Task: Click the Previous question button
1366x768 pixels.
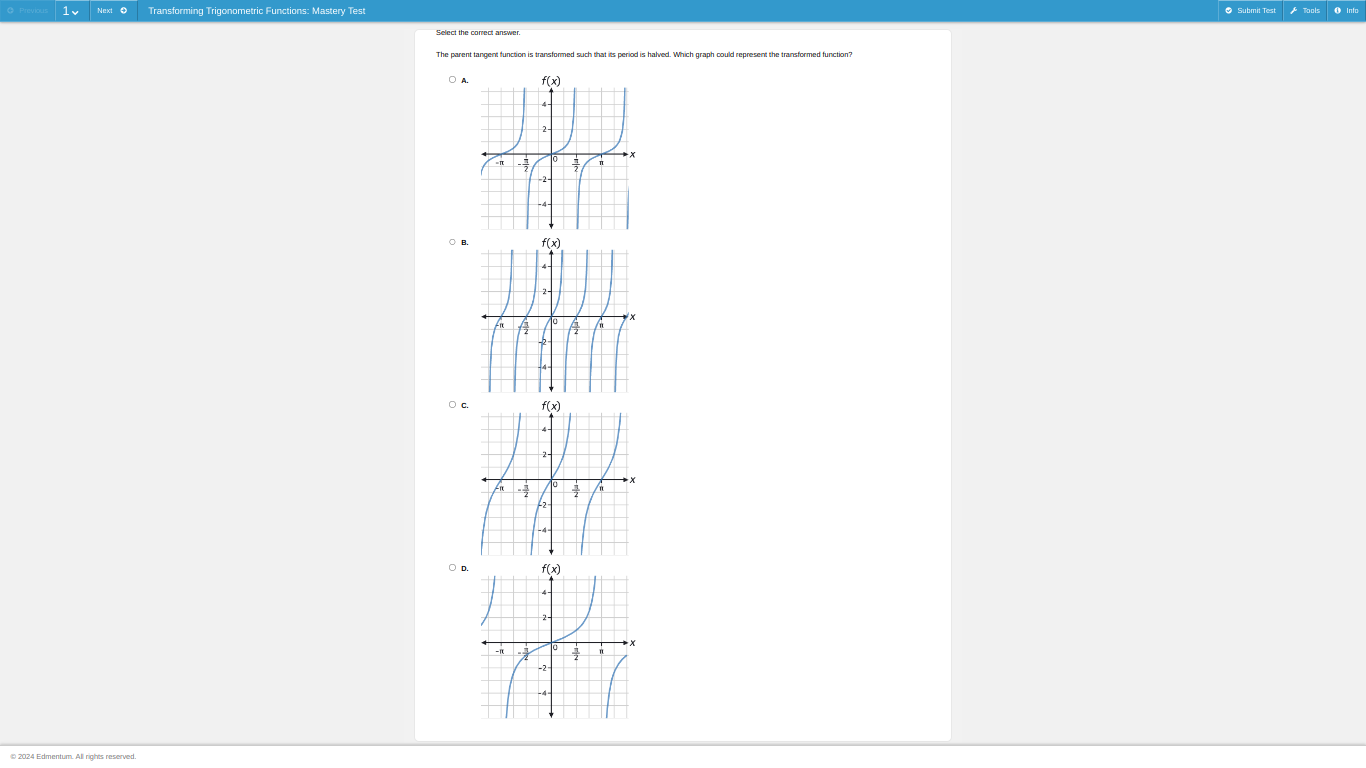Action: (x=27, y=11)
